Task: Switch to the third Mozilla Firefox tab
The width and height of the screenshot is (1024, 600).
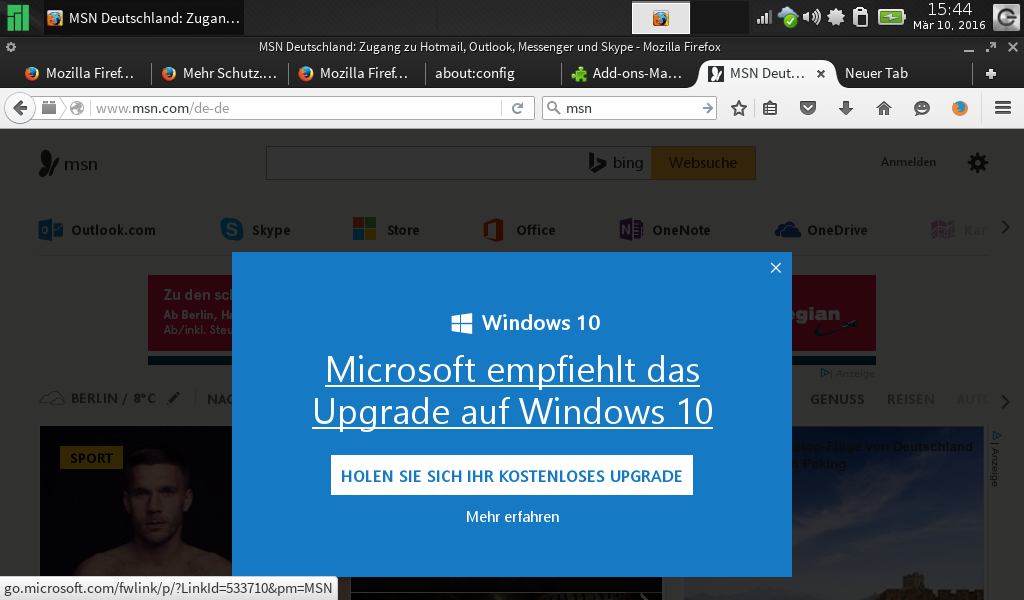Action: (356, 74)
